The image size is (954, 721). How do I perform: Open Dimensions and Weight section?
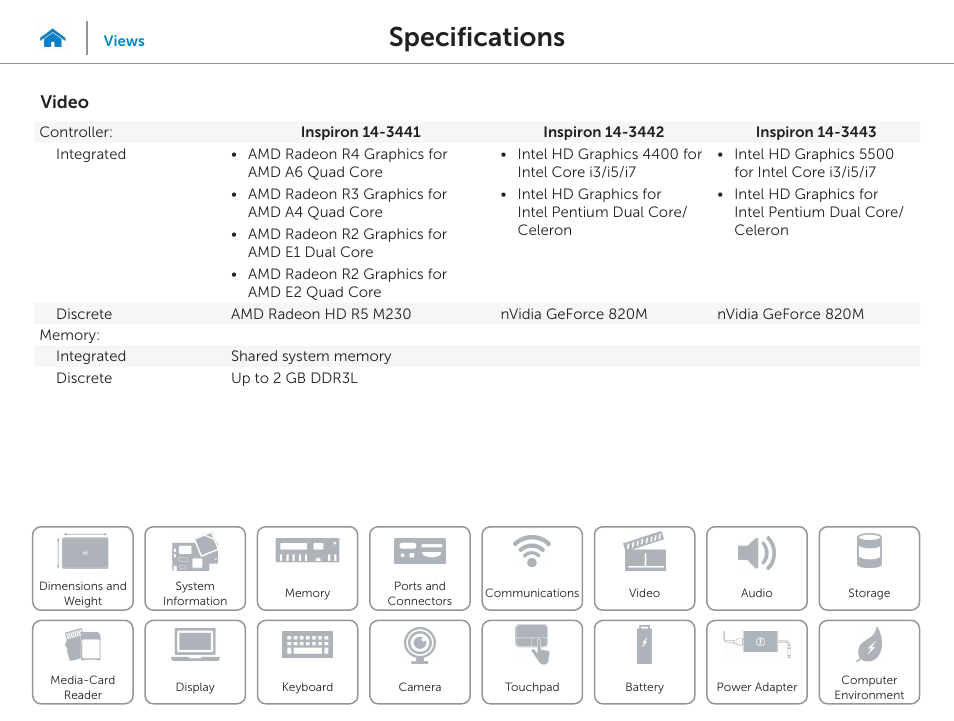pos(83,568)
